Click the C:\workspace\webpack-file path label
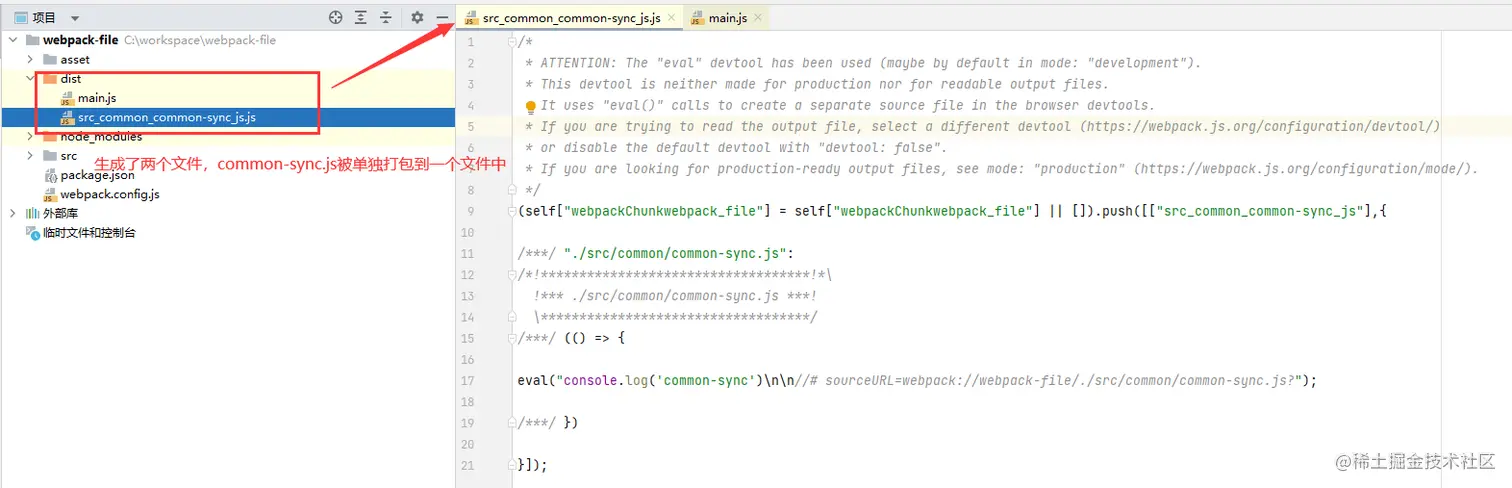The image size is (1512, 488). (200, 41)
